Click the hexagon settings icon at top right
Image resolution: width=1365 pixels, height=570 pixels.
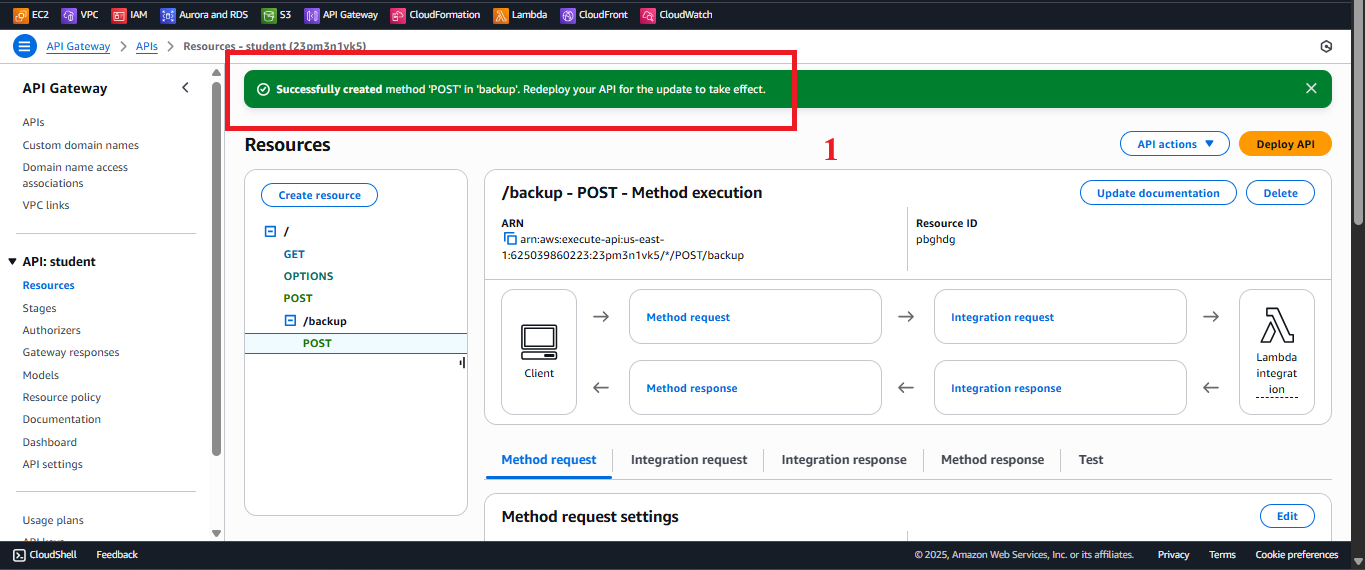[1326, 46]
